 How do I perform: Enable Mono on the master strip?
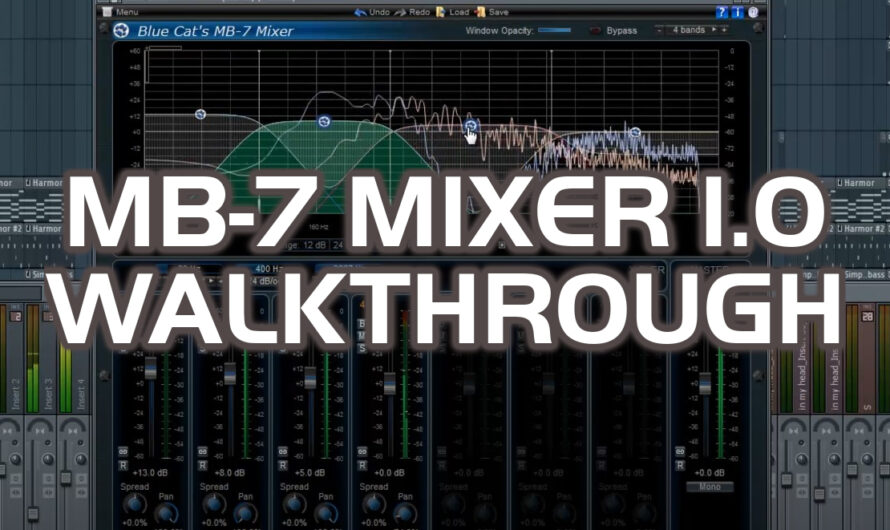pyautogui.click(x=710, y=487)
